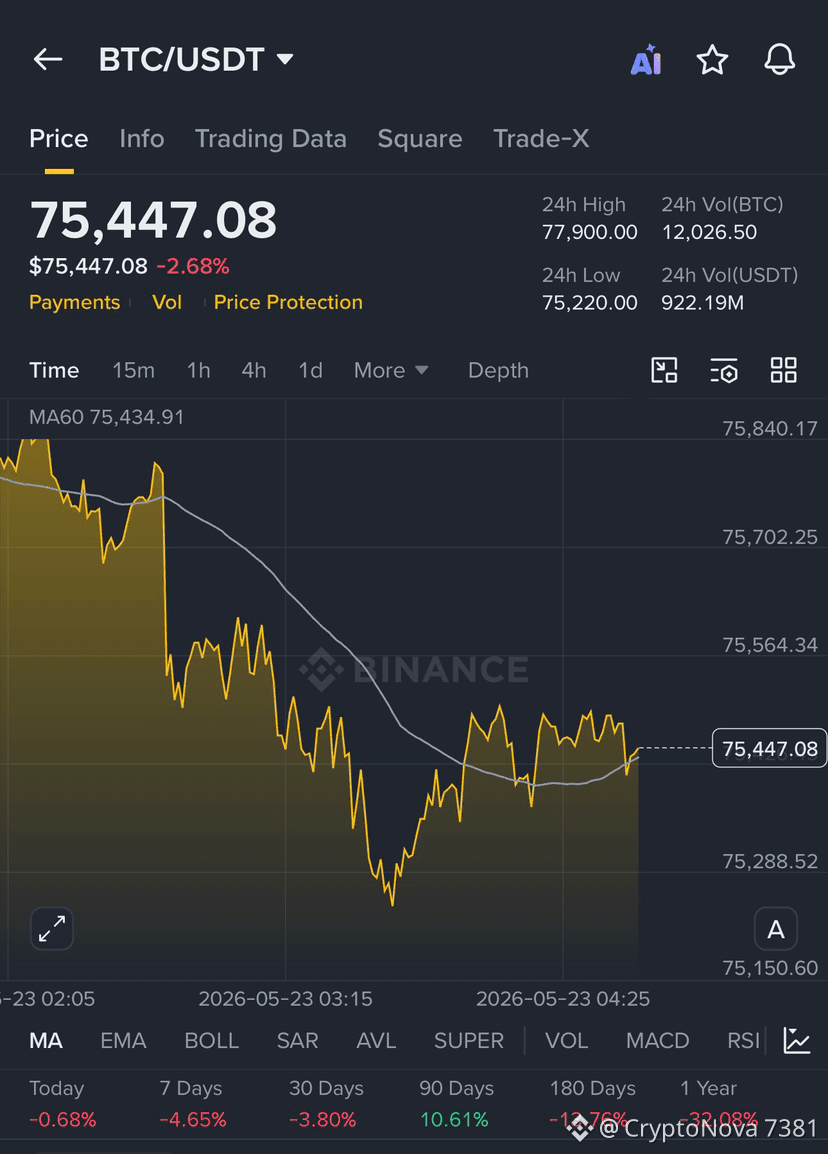Image resolution: width=828 pixels, height=1154 pixels.
Task: Open the Trading Data tab
Action: 271,138
